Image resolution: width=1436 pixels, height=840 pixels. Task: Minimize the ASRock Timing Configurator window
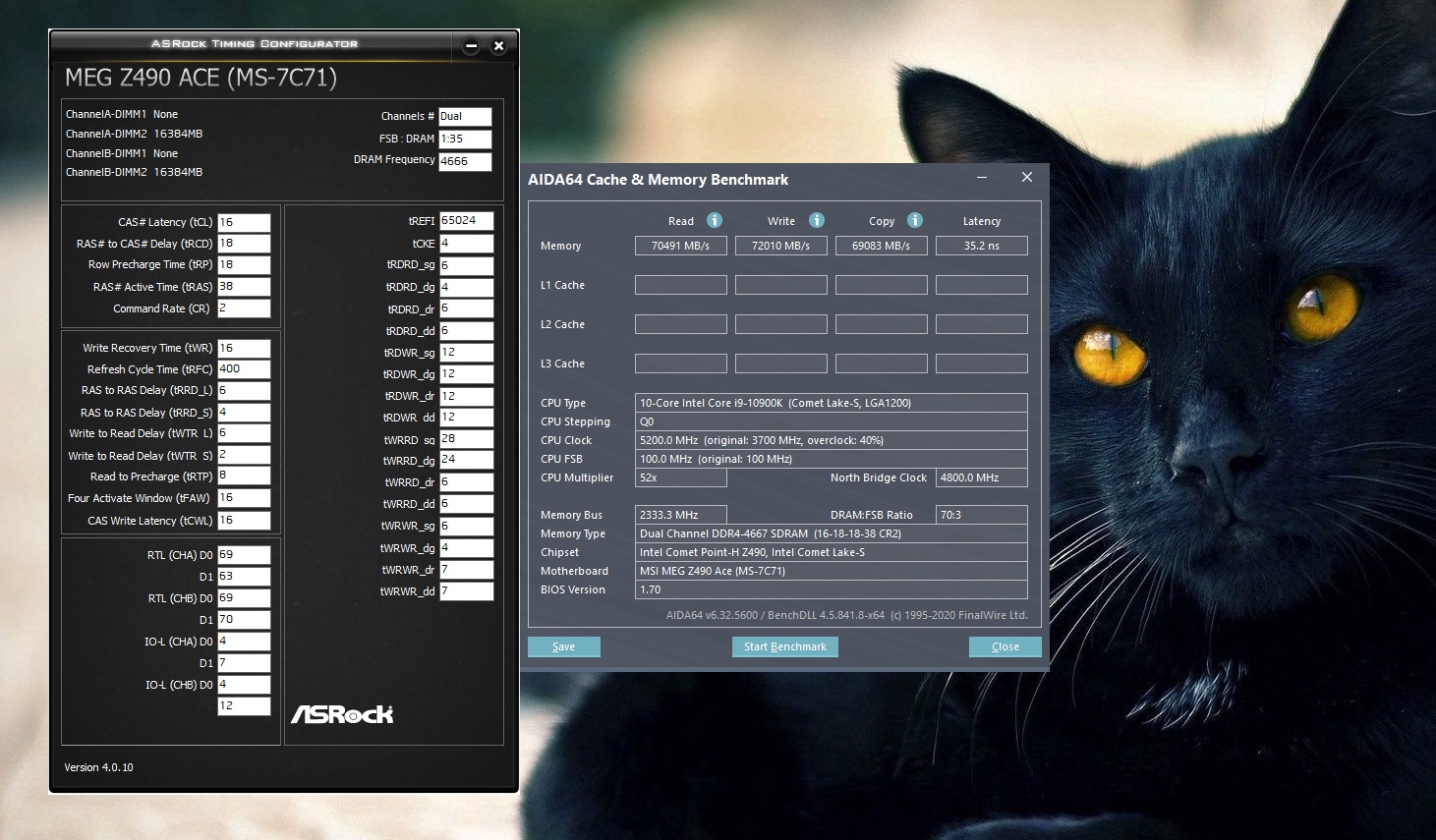pos(471,45)
